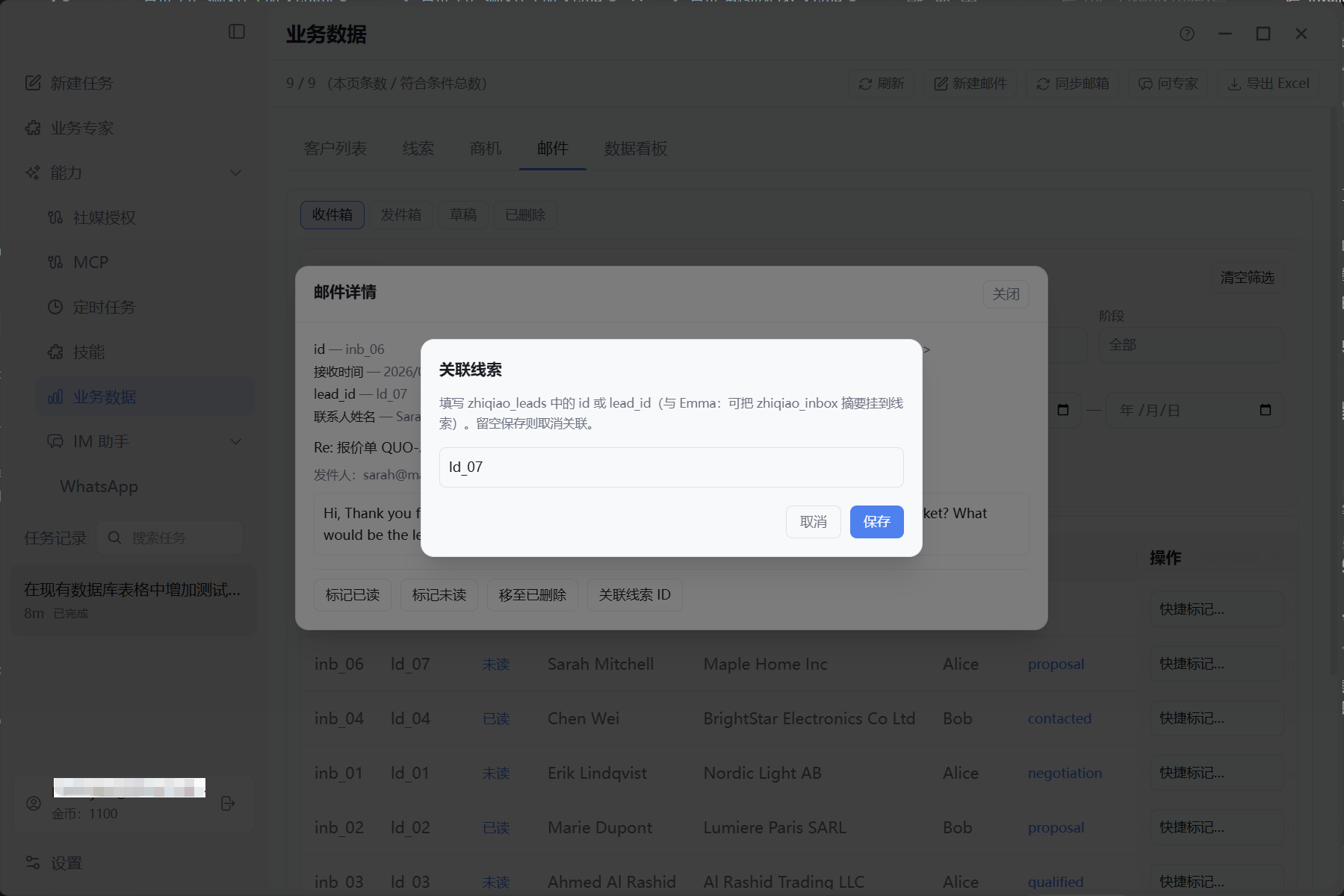The height and width of the screenshot is (896, 1344).
Task: Click 已读 status in the inb_04 row
Action: pos(496,718)
